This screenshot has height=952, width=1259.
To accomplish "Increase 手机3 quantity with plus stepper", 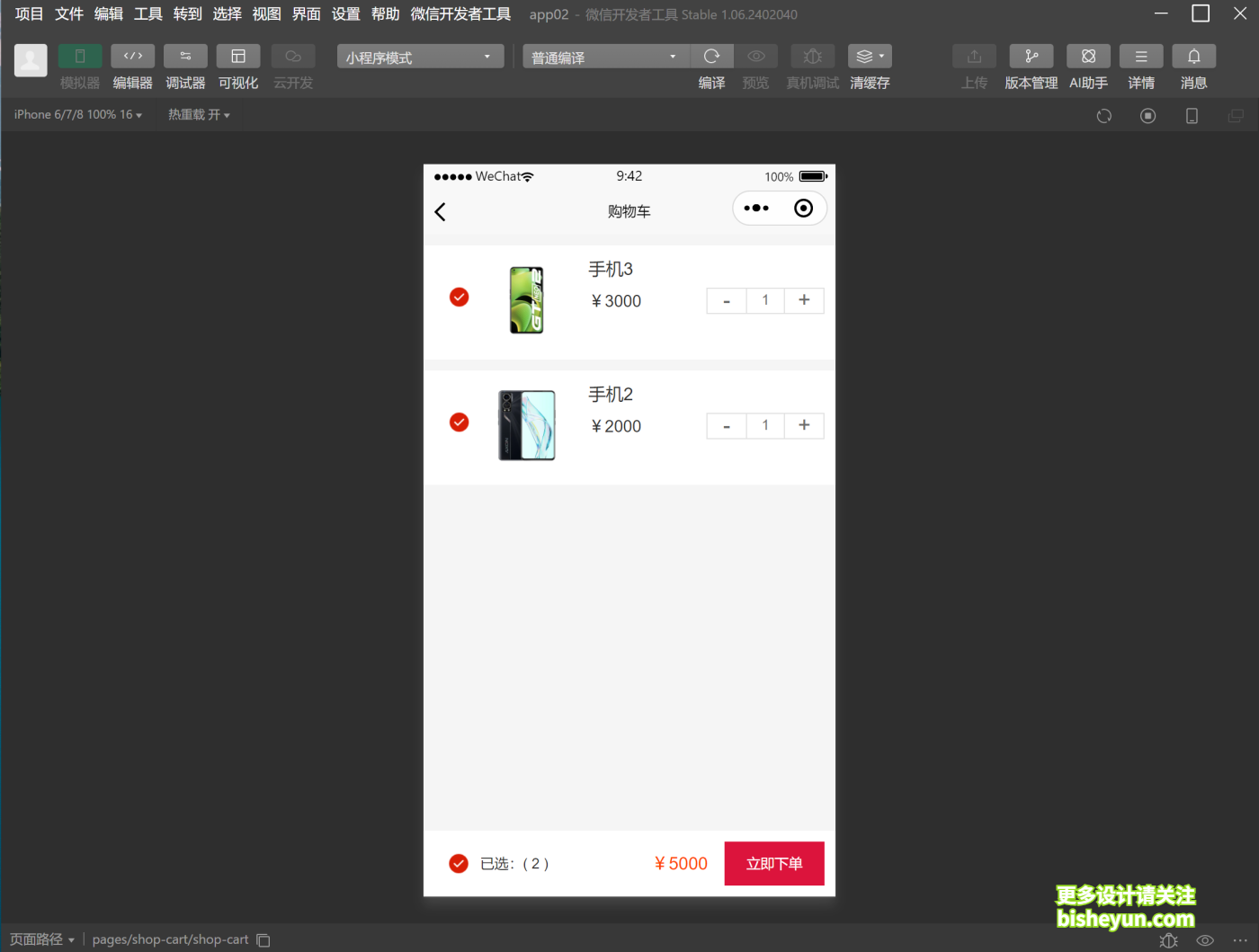I will pos(803,300).
